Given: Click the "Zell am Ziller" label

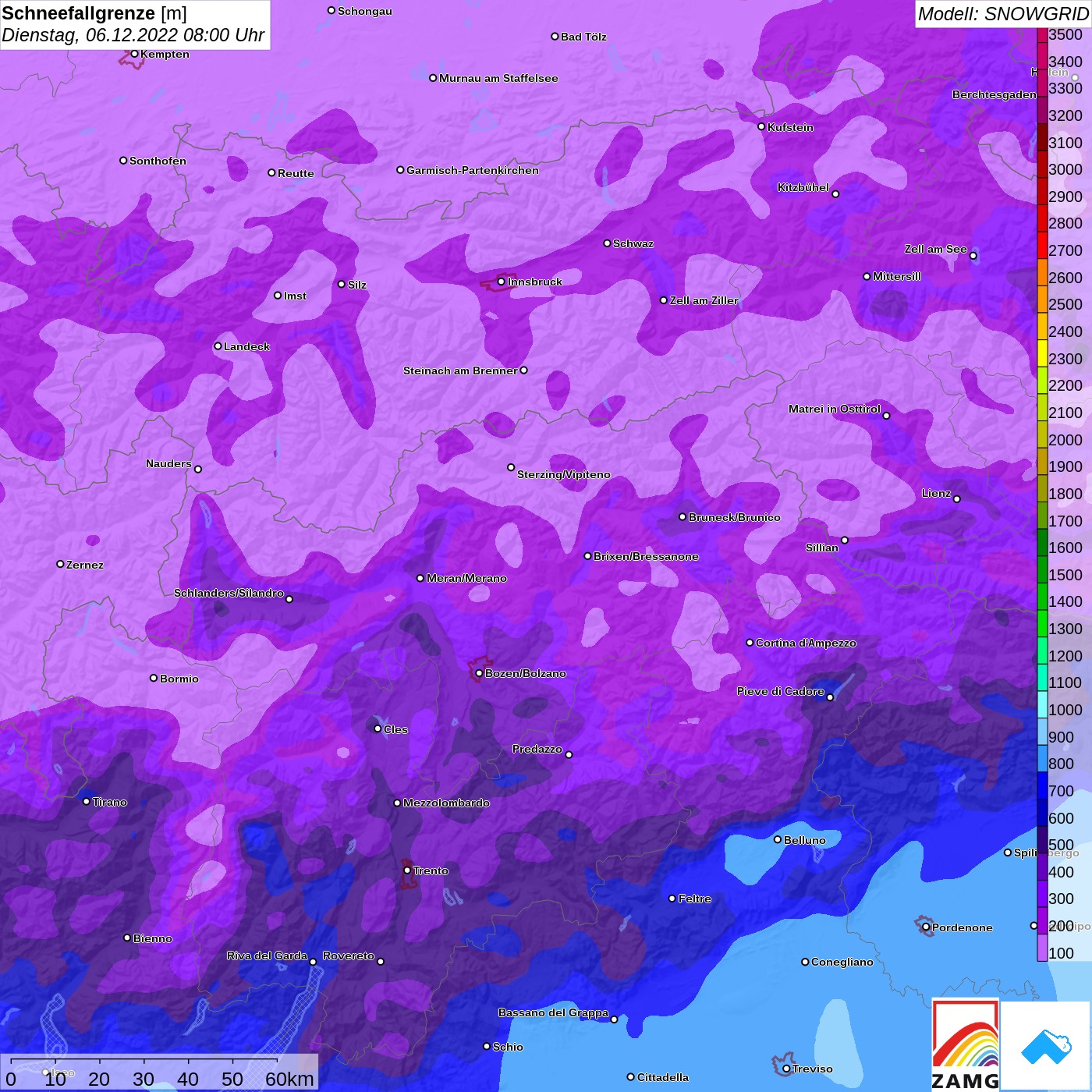Looking at the screenshot, I should 704,300.
